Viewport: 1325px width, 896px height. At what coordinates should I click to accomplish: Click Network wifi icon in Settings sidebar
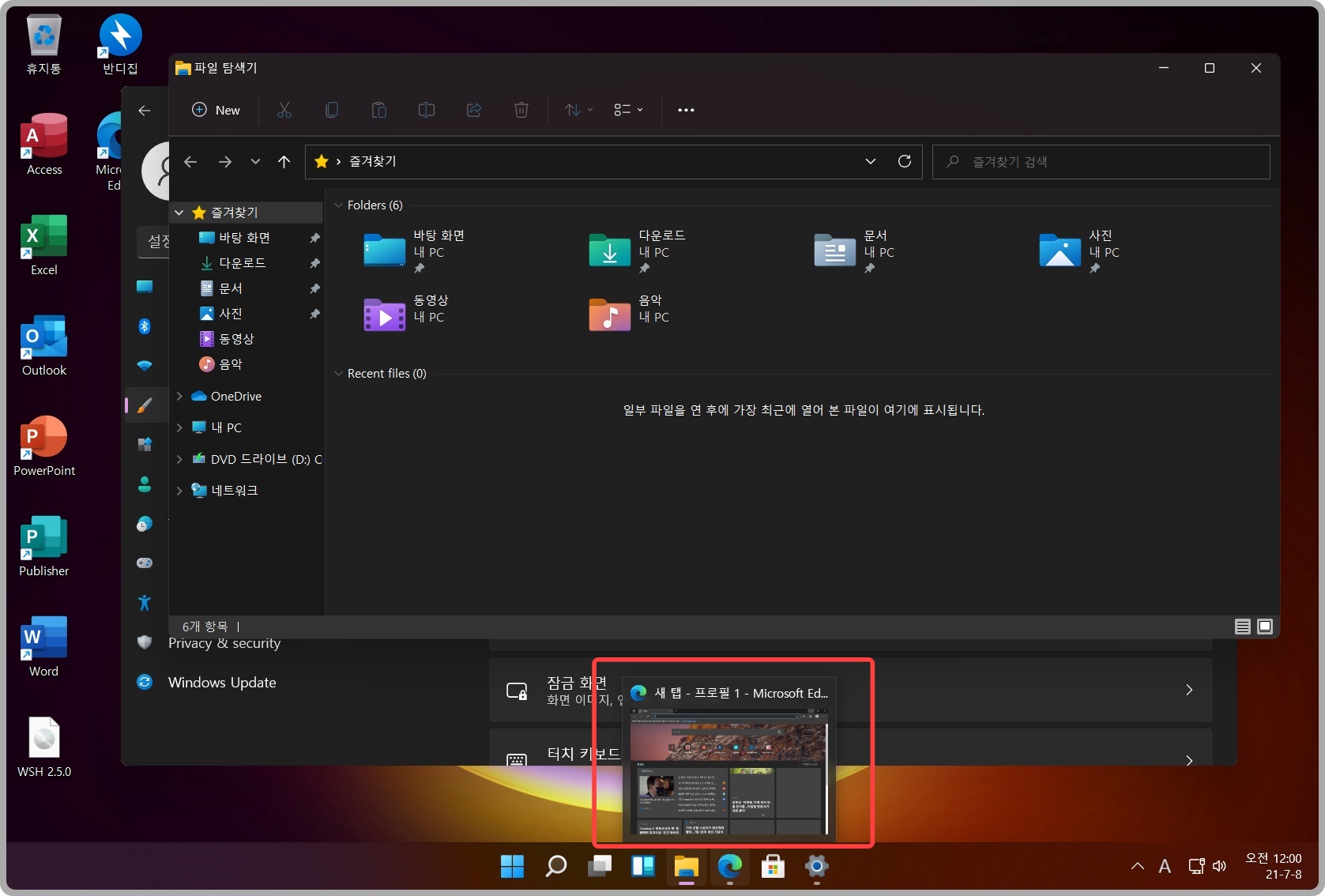(x=145, y=366)
